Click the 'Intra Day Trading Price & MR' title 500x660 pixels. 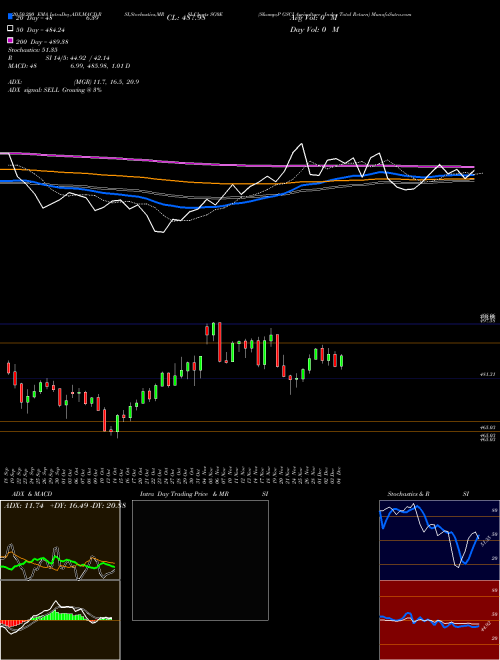pyautogui.click(x=184, y=494)
